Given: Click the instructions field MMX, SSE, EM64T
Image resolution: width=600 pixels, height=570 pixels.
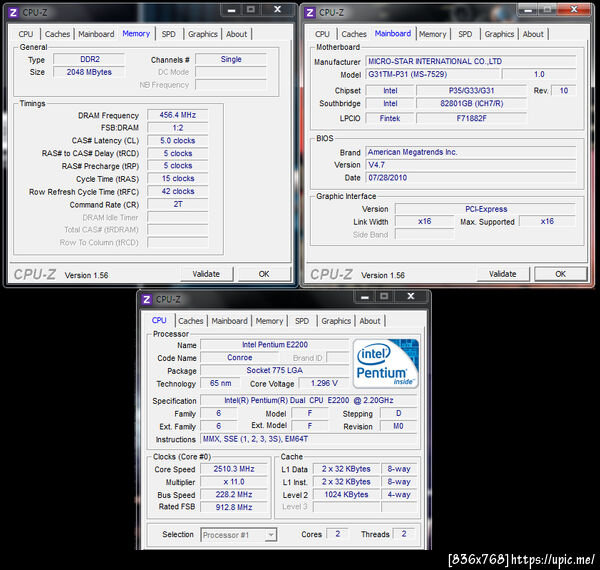Looking at the screenshot, I should [x=309, y=439].
